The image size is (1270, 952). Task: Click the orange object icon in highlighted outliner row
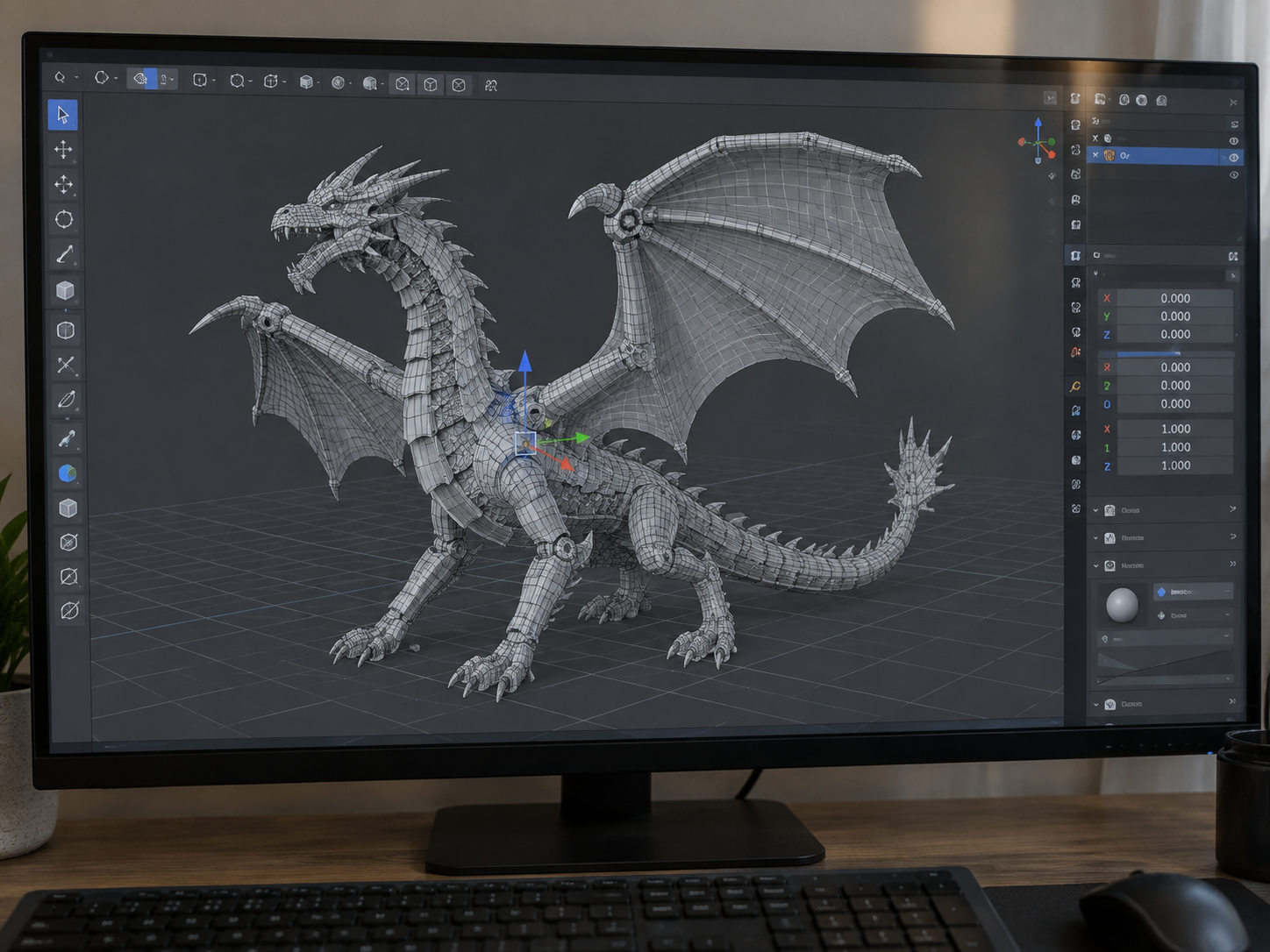coord(1109,156)
